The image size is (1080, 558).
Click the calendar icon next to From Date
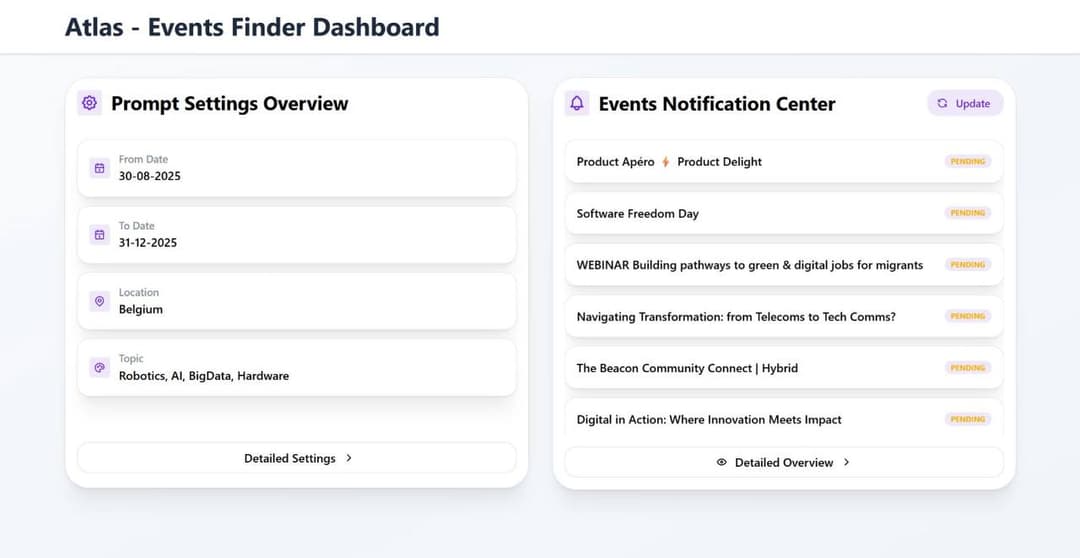[99, 168]
